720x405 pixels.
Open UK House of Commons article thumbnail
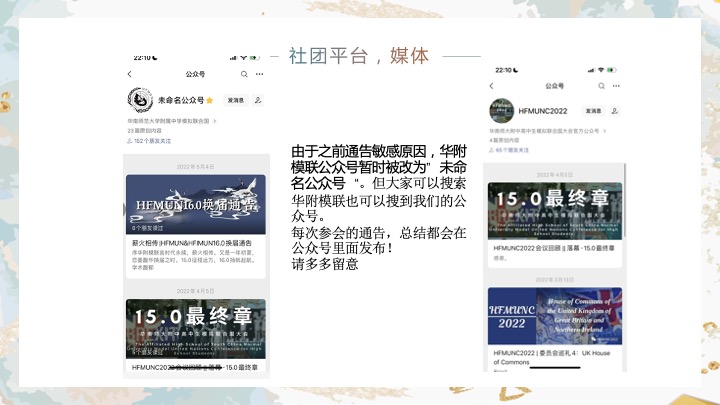click(555, 315)
